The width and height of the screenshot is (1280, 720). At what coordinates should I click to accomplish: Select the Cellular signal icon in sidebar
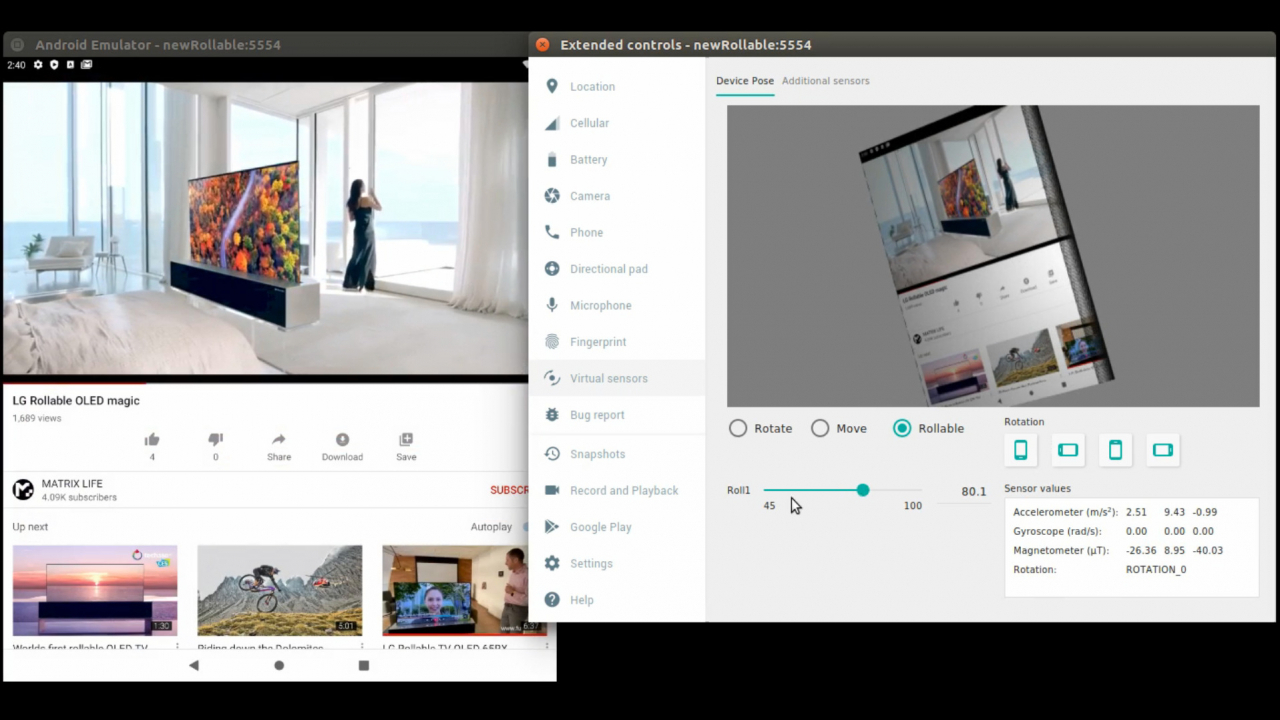[x=552, y=123]
